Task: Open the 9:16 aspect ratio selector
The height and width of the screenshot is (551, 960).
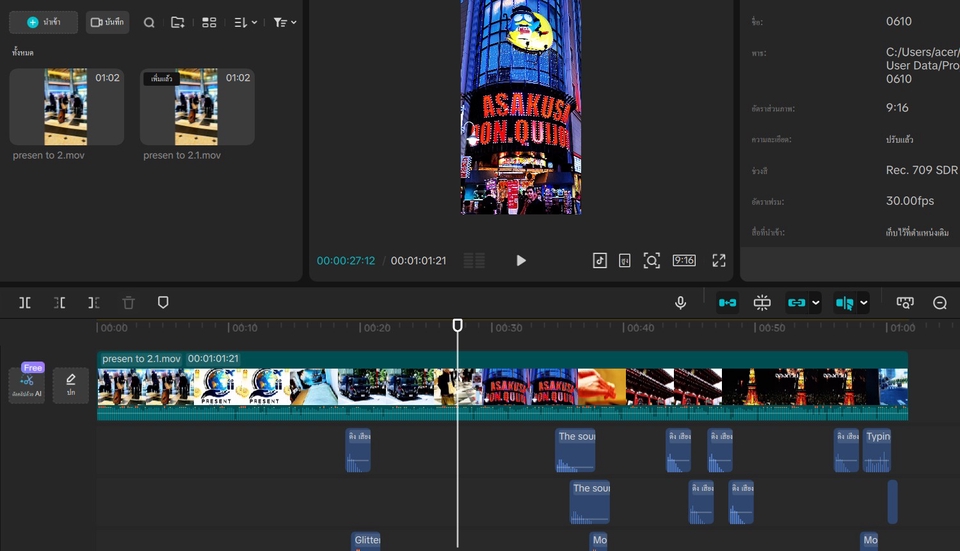Action: [x=684, y=260]
